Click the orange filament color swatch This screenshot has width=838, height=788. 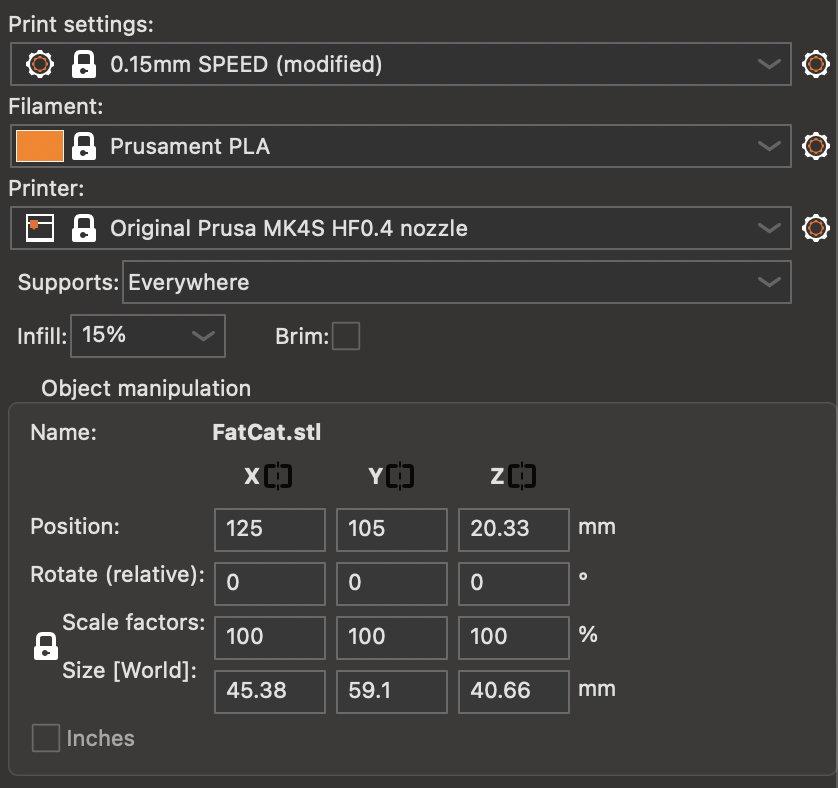point(40,146)
